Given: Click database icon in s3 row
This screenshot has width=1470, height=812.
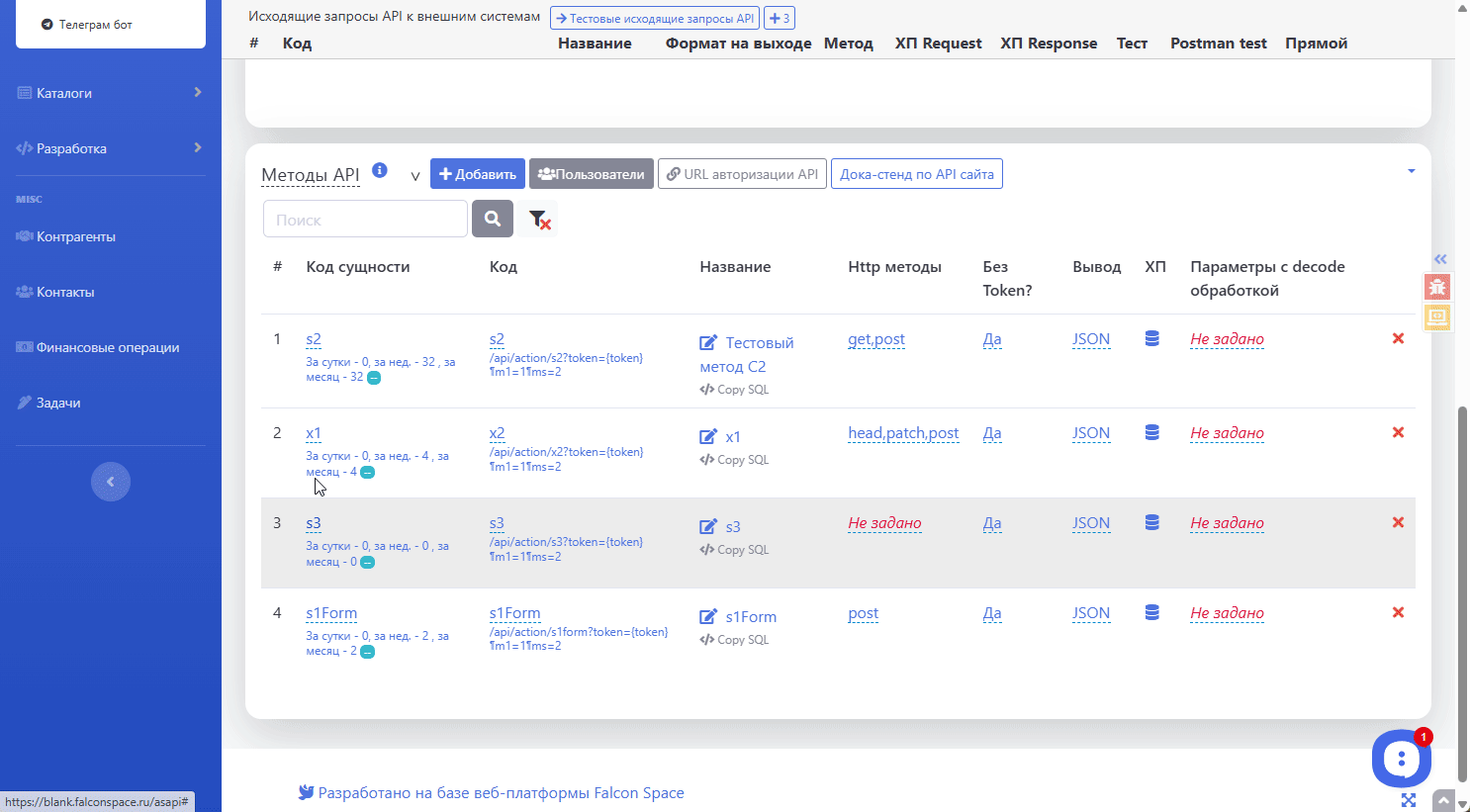Looking at the screenshot, I should (x=1151, y=522).
